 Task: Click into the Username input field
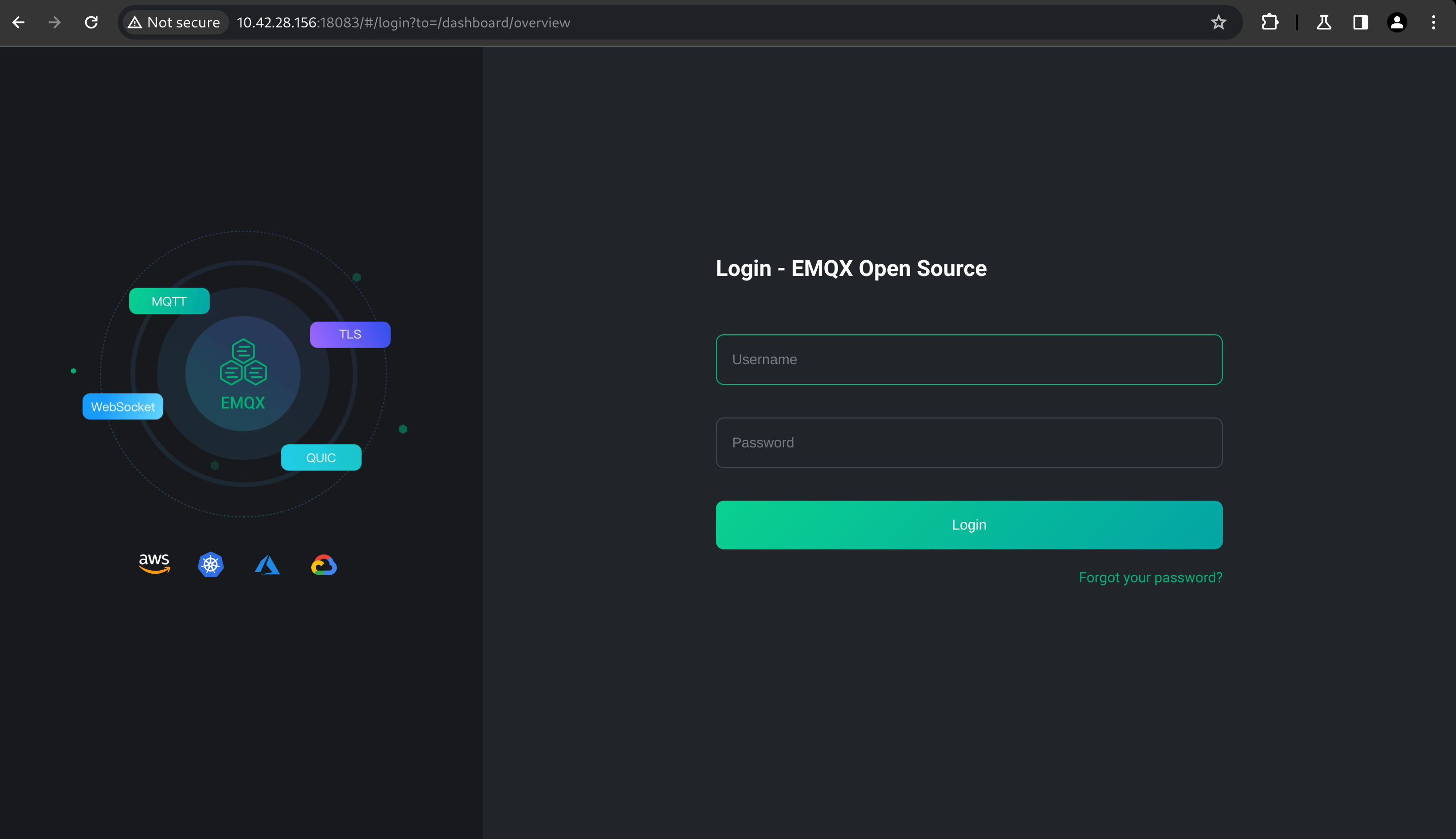click(x=968, y=359)
